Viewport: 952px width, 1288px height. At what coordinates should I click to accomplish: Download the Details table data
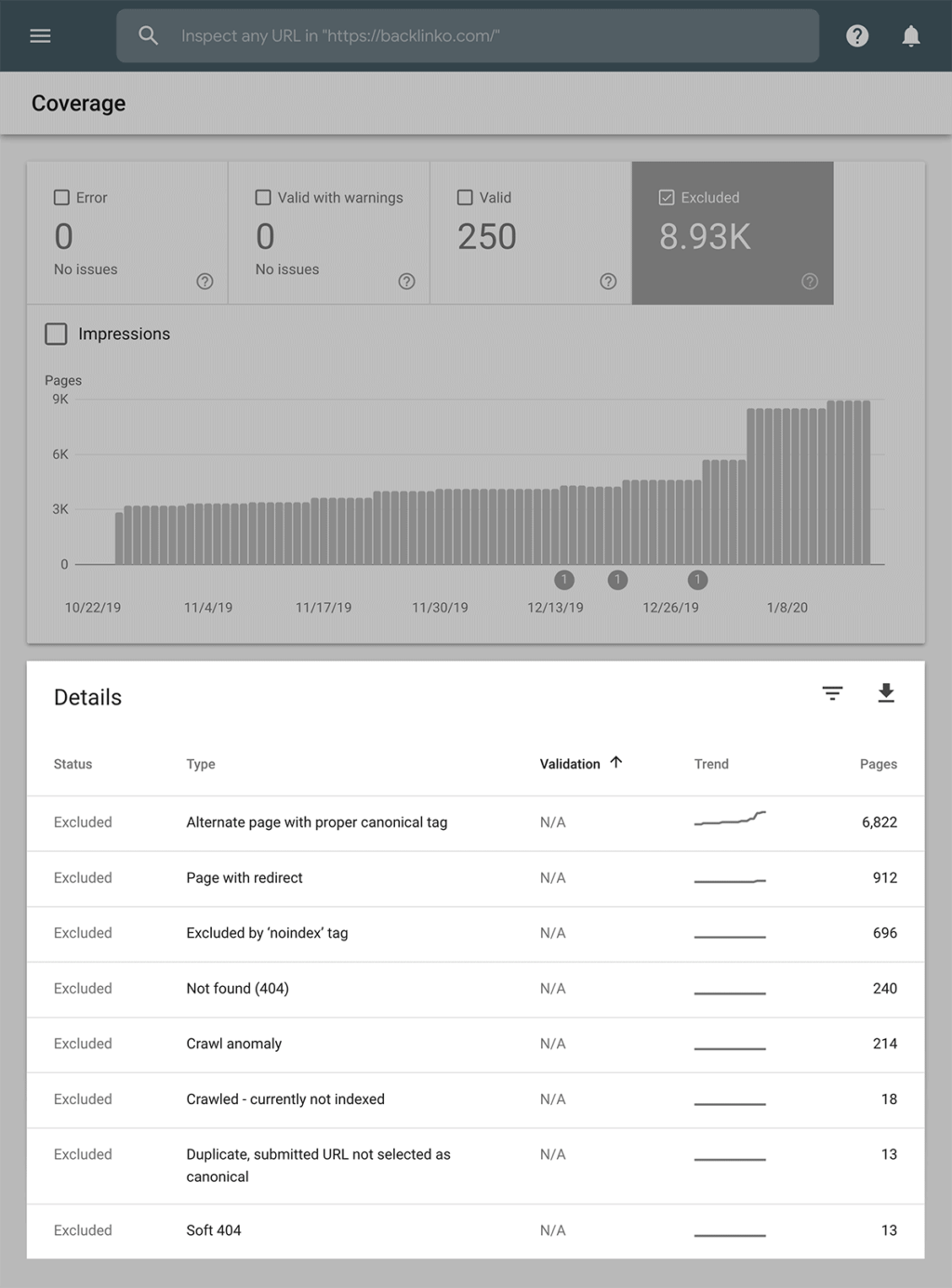[x=886, y=693]
